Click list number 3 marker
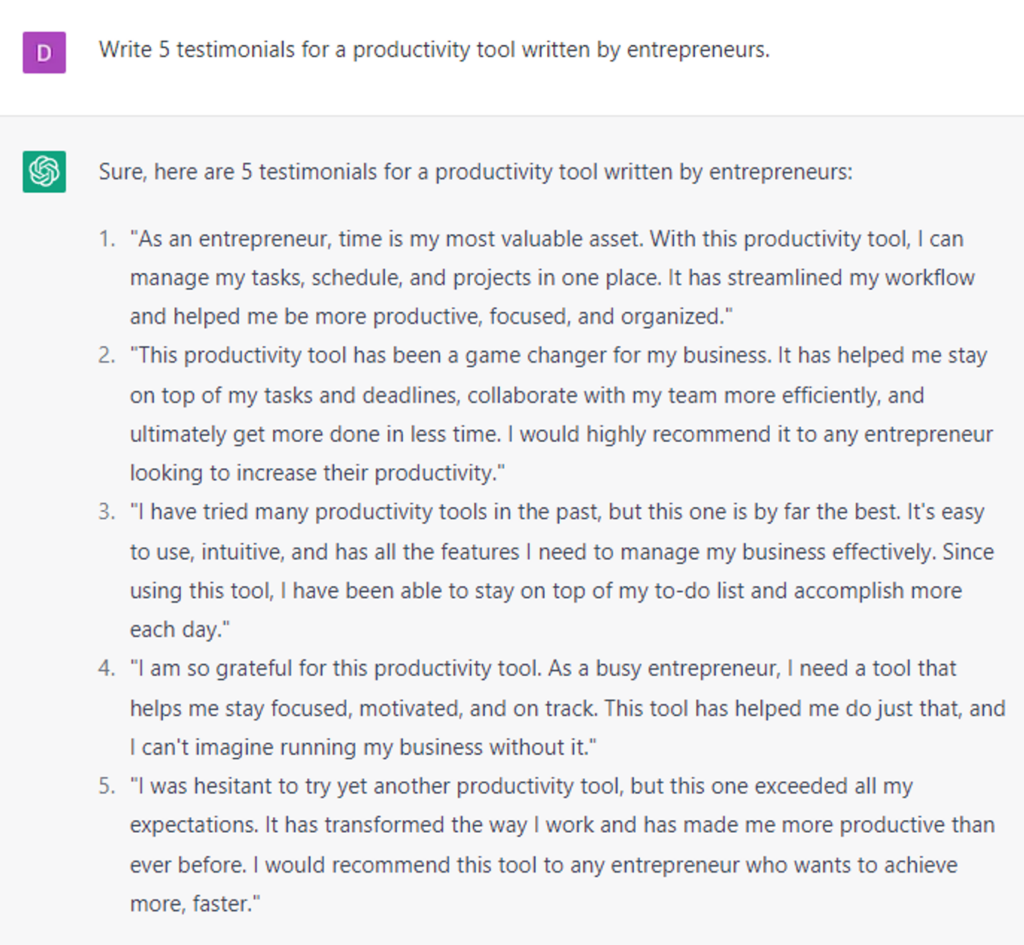The height and width of the screenshot is (945, 1024). (x=106, y=512)
